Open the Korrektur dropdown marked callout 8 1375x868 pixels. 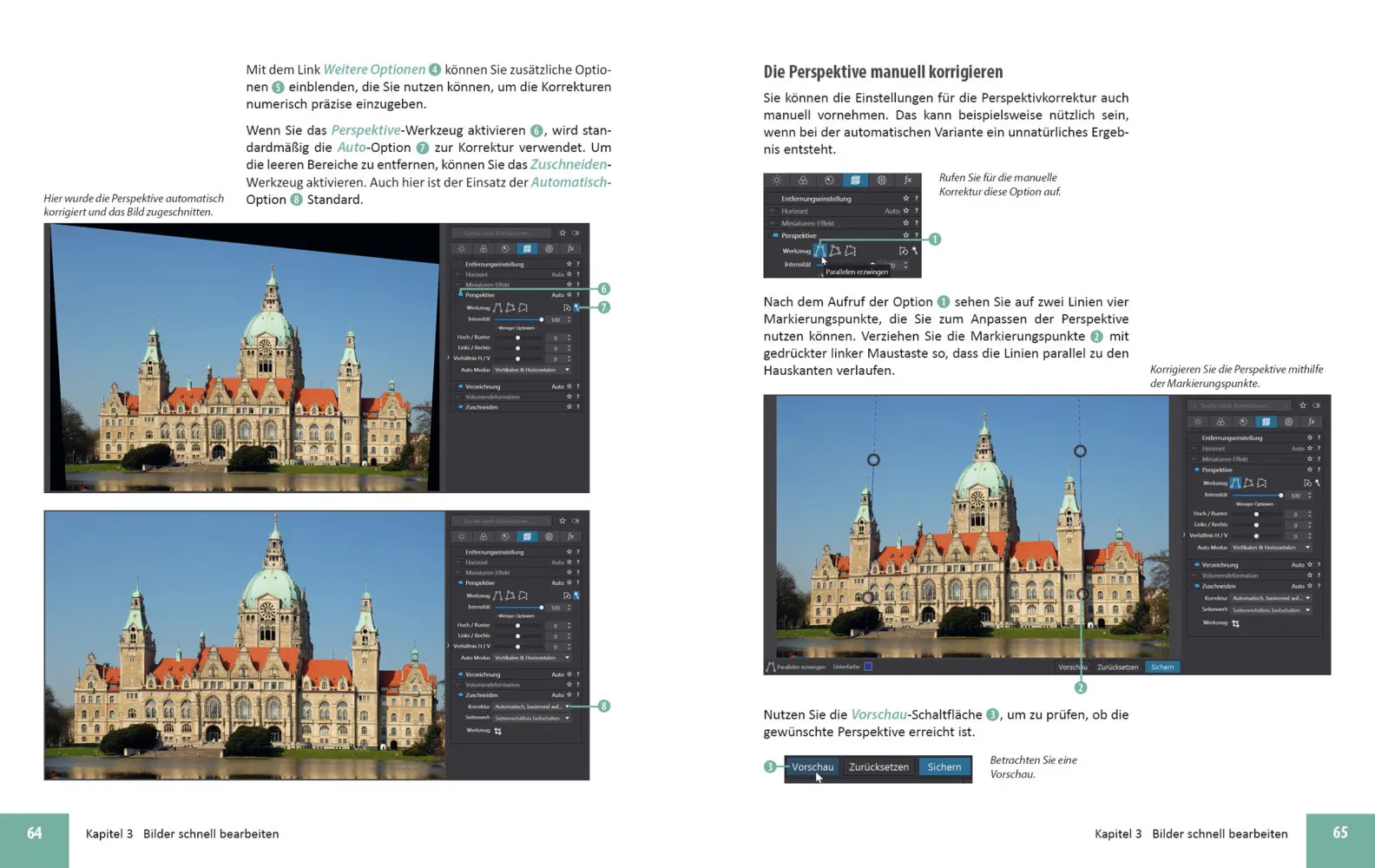[x=532, y=707]
